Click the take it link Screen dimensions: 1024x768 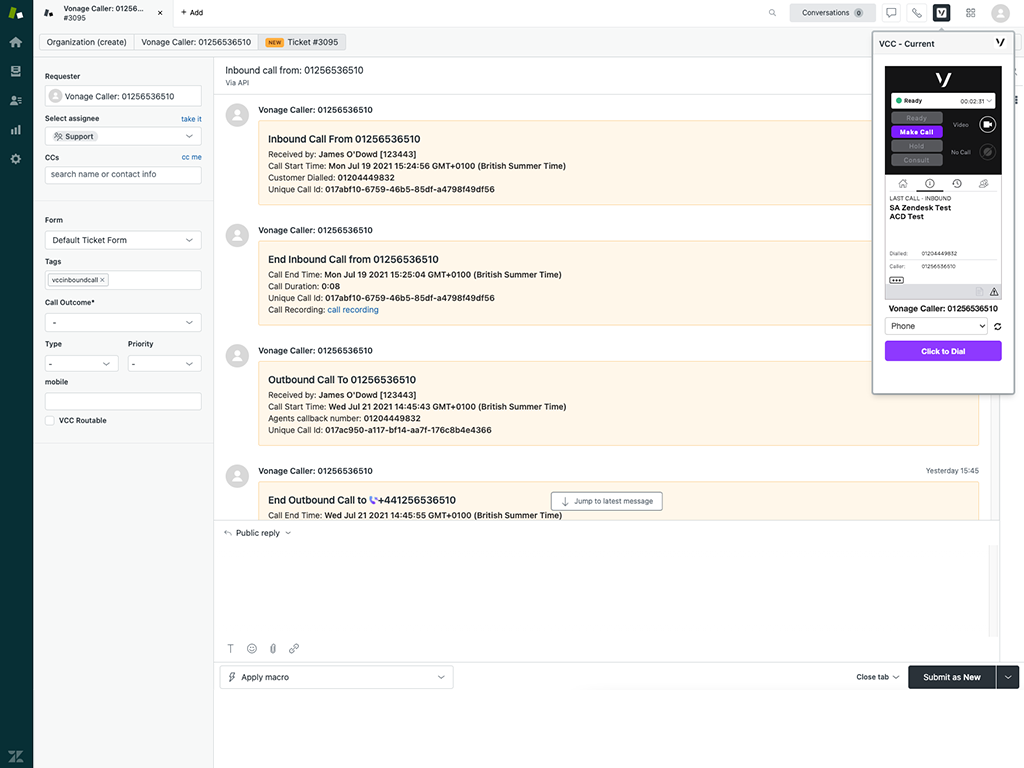[x=191, y=119]
